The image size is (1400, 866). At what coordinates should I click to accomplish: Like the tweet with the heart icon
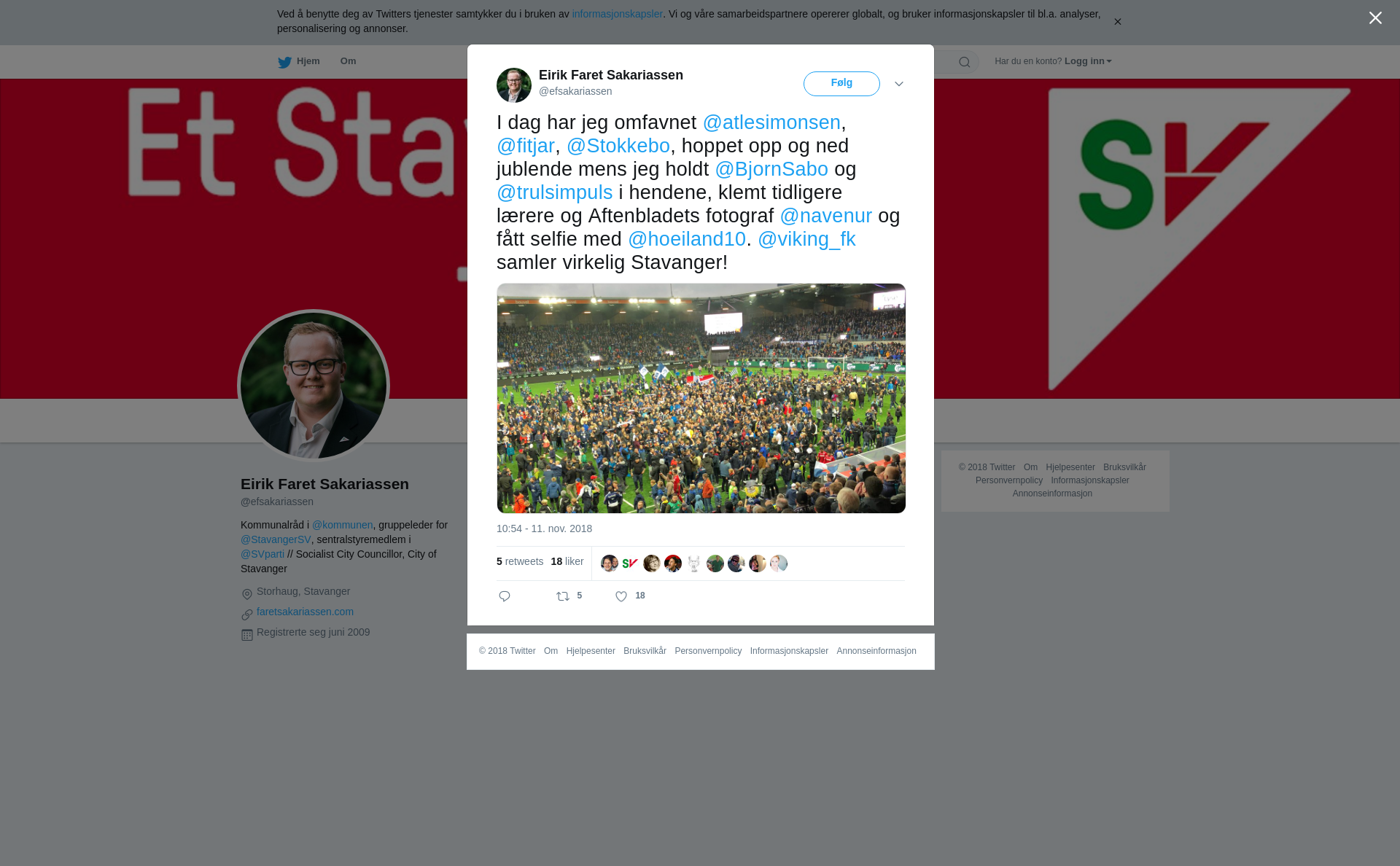621,596
